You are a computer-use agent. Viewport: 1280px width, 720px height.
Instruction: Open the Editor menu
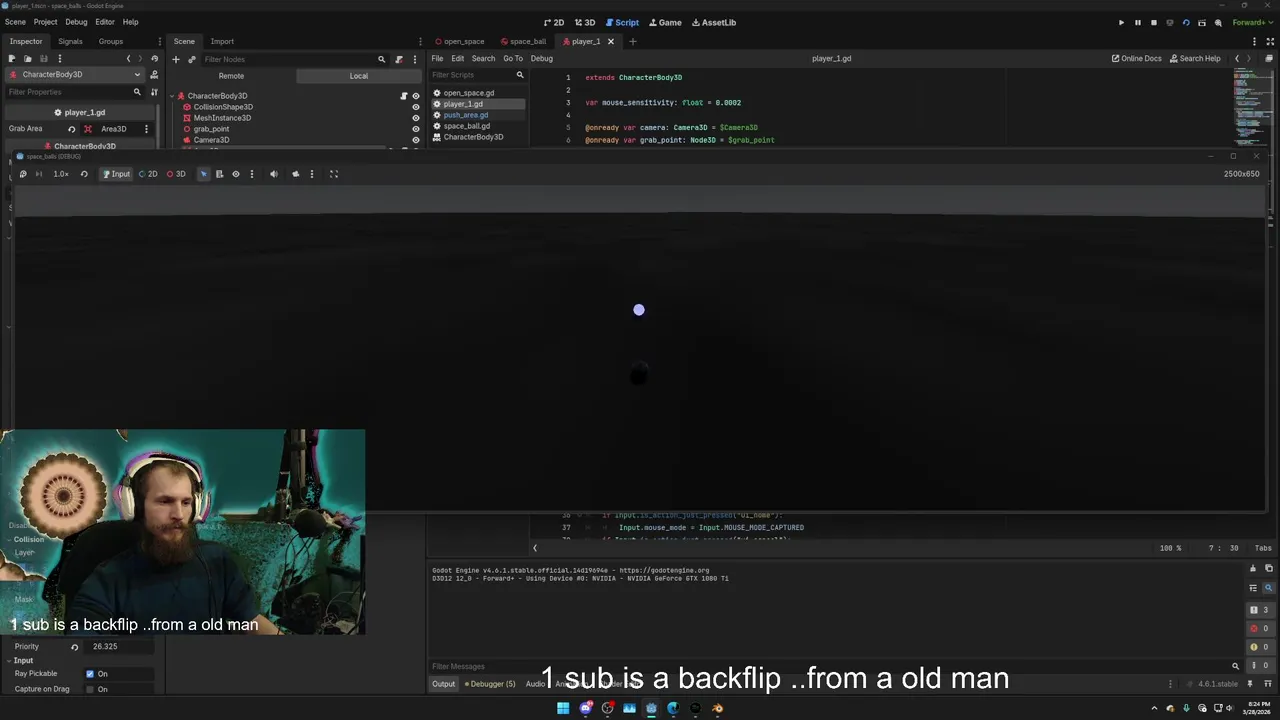105,22
